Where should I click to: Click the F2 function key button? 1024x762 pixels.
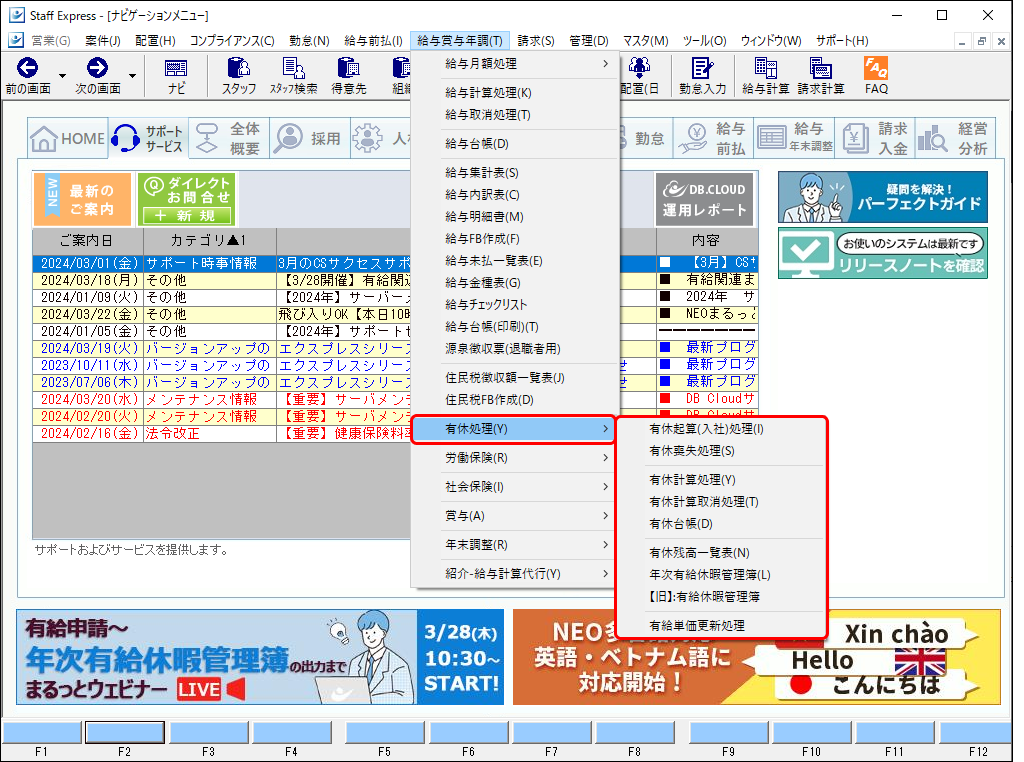pos(125,733)
